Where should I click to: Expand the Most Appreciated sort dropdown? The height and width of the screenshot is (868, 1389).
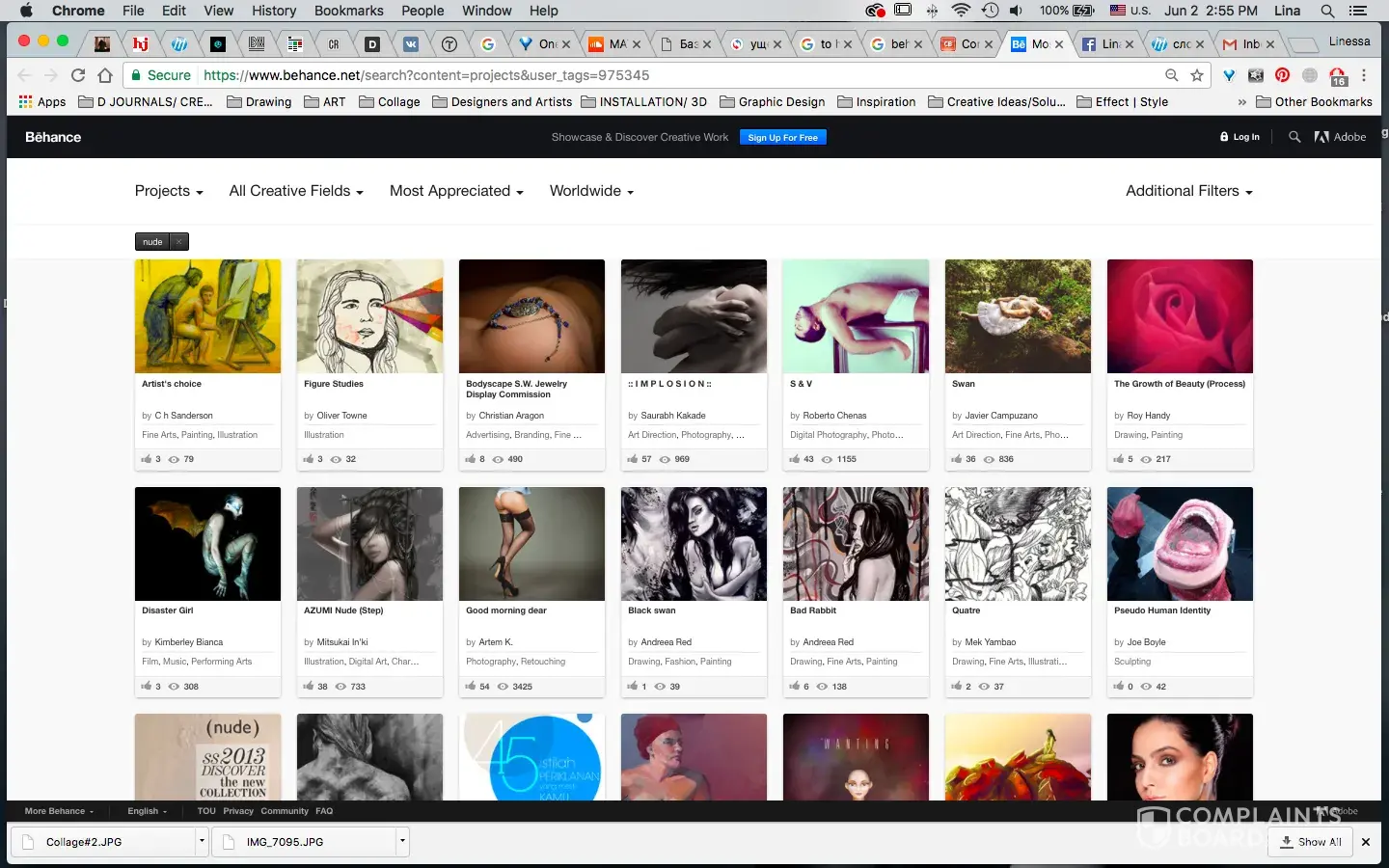tap(456, 191)
